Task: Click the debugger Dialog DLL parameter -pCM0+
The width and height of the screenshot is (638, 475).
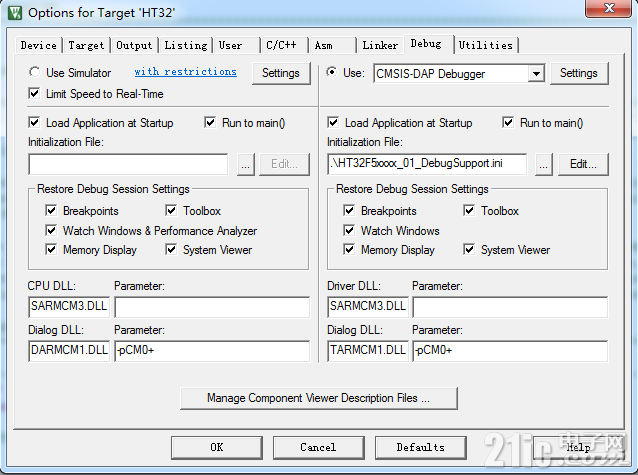Action: (x=510, y=350)
